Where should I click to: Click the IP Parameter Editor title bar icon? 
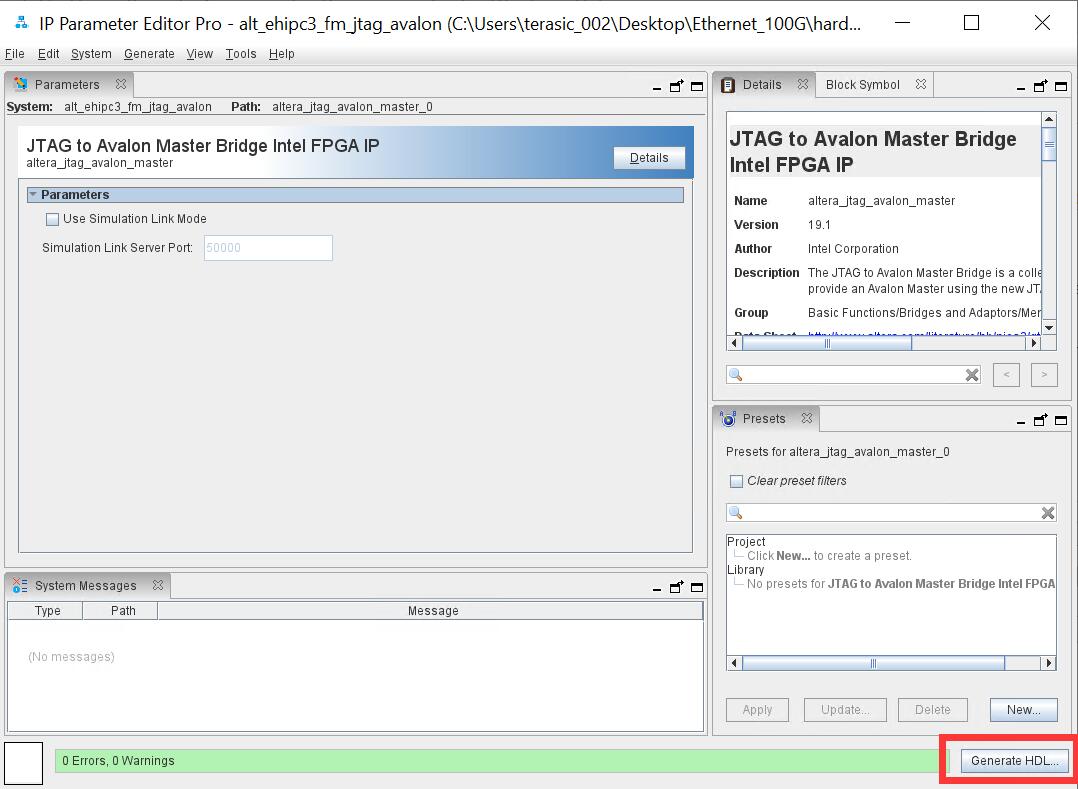(21, 23)
